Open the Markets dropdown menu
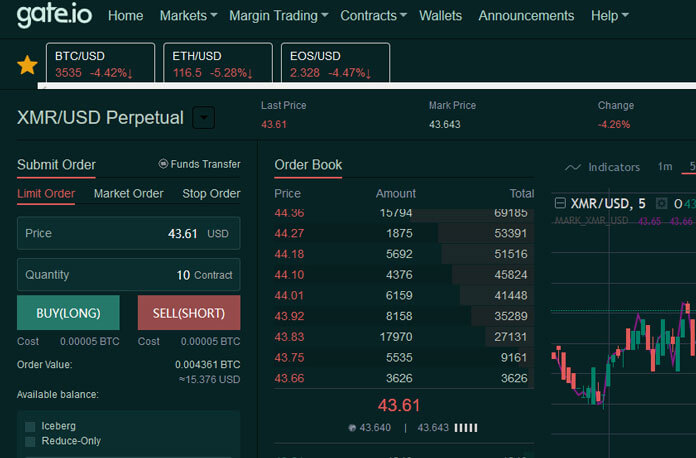The height and width of the screenshot is (458, 696). coord(188,16)
